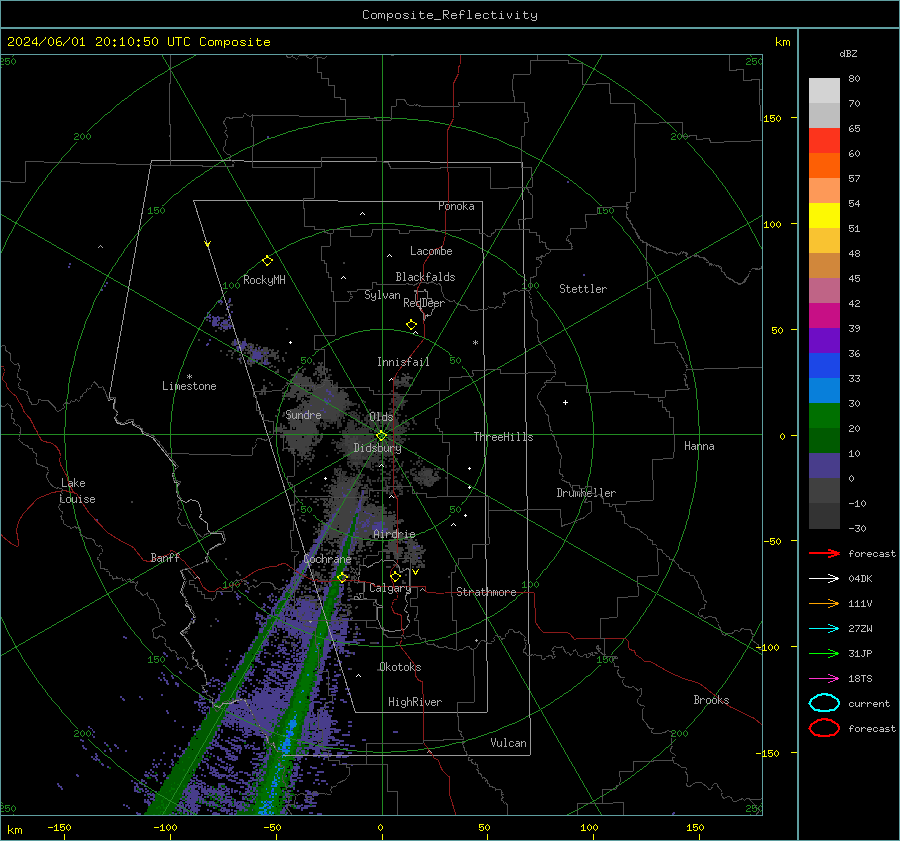Select green swatch between 30 and 20
The image size is (900, 841).
(824, 416)
